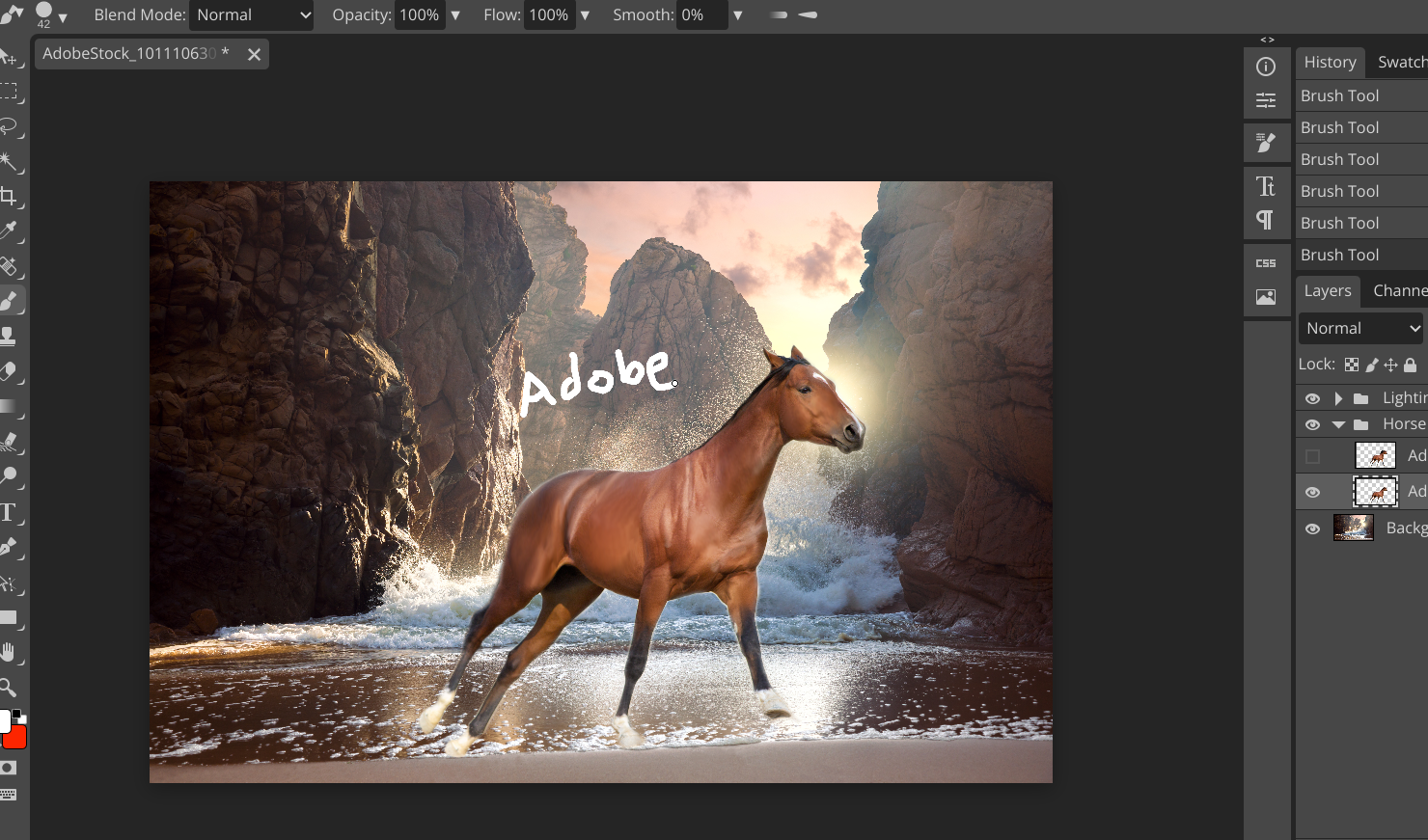1428x840 pixels.
Task: Select the Crop tool
Action: tap(10, 196)
